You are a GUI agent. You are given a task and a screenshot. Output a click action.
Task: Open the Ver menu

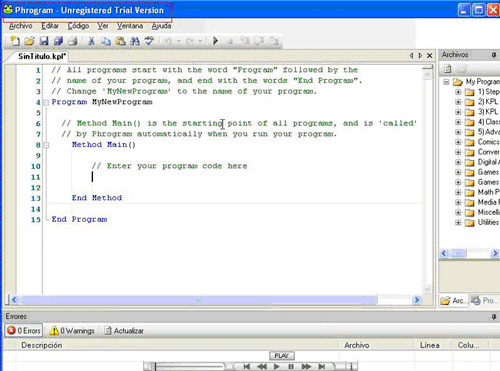103,26
